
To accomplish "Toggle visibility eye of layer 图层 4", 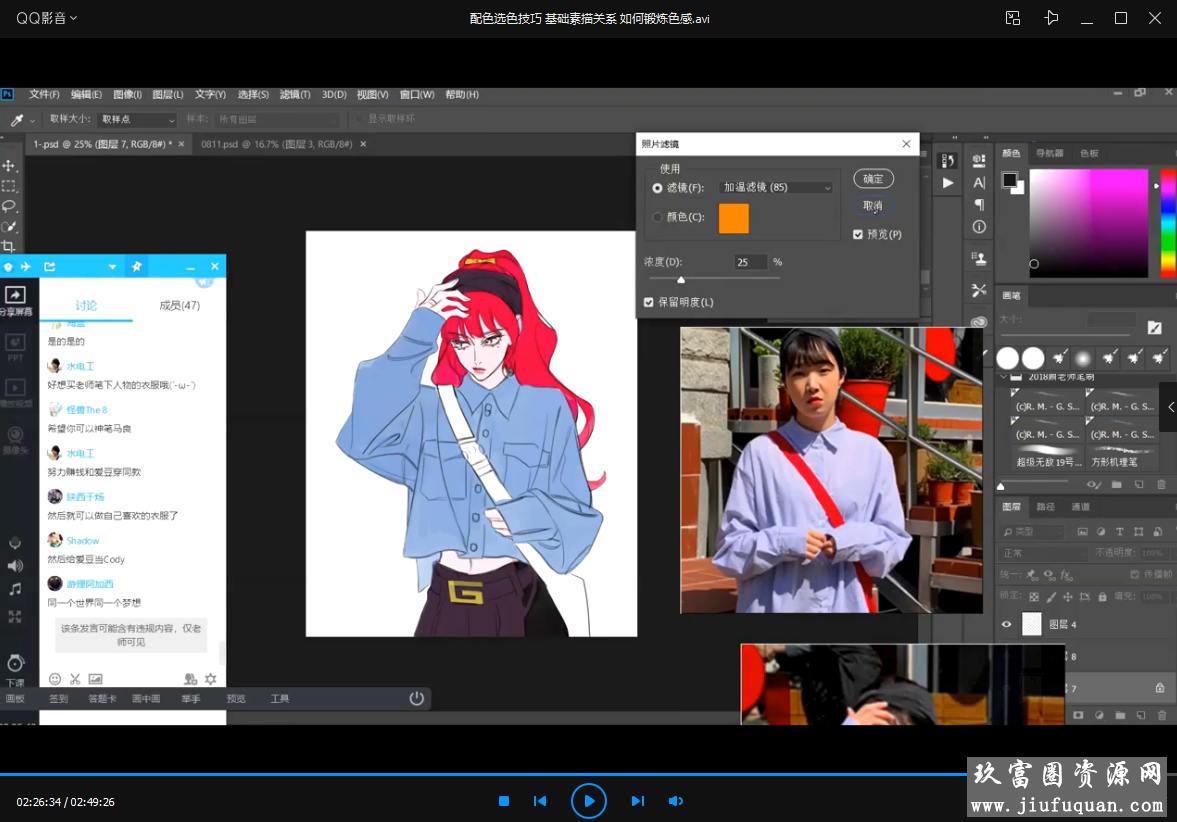I will [x=1007, y=624].
